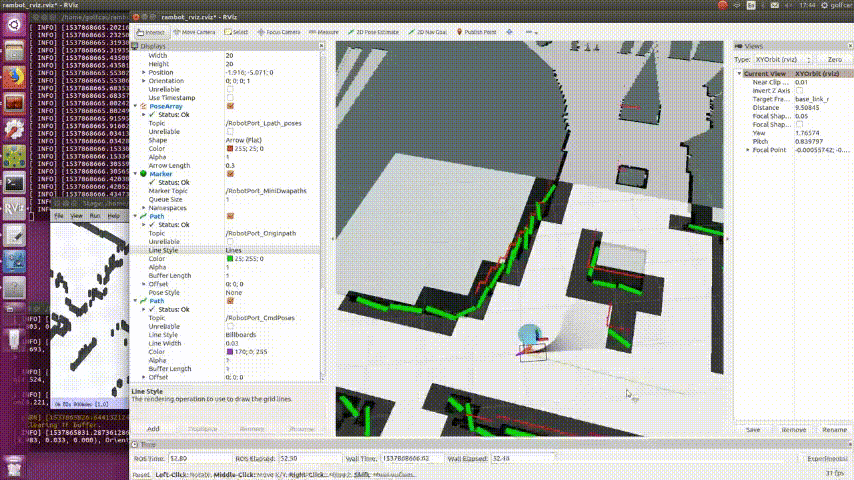The height and width of the screenshot is (480, 854).
Task: Open Firefox from the Ubuntu launcher
Action: click(x=14, y=75)
